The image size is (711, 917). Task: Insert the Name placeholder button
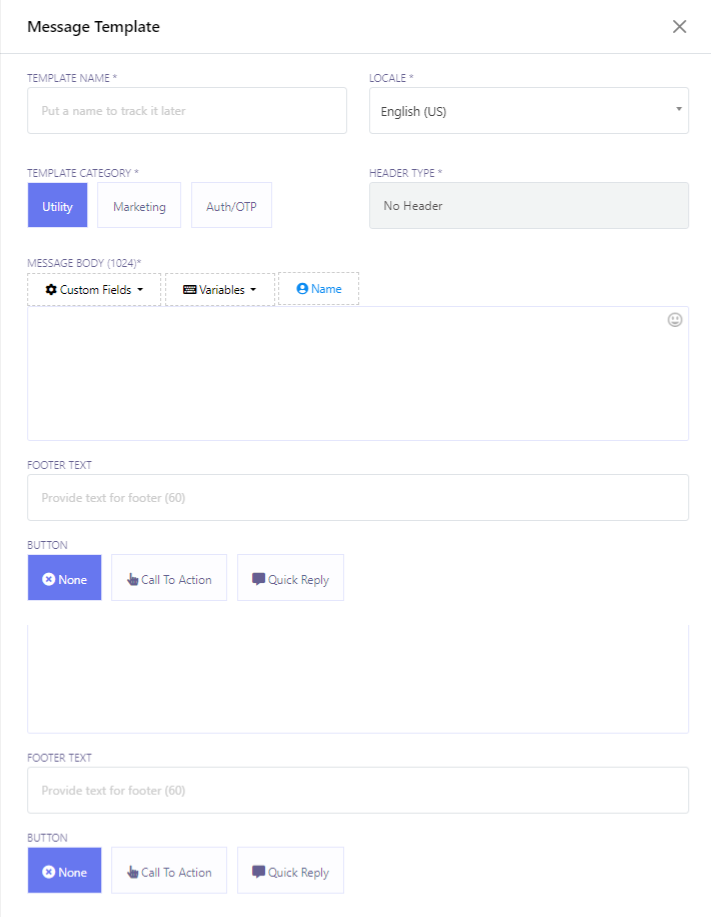tap(318, 288)
